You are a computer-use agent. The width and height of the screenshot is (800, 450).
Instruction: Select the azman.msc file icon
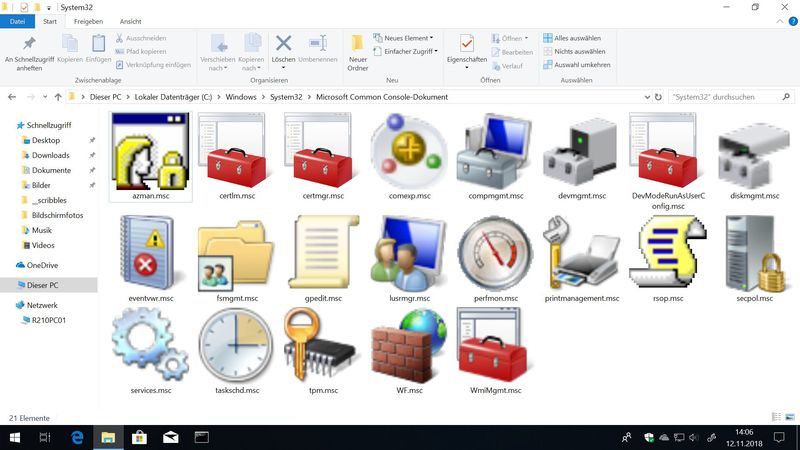point(151,151)
